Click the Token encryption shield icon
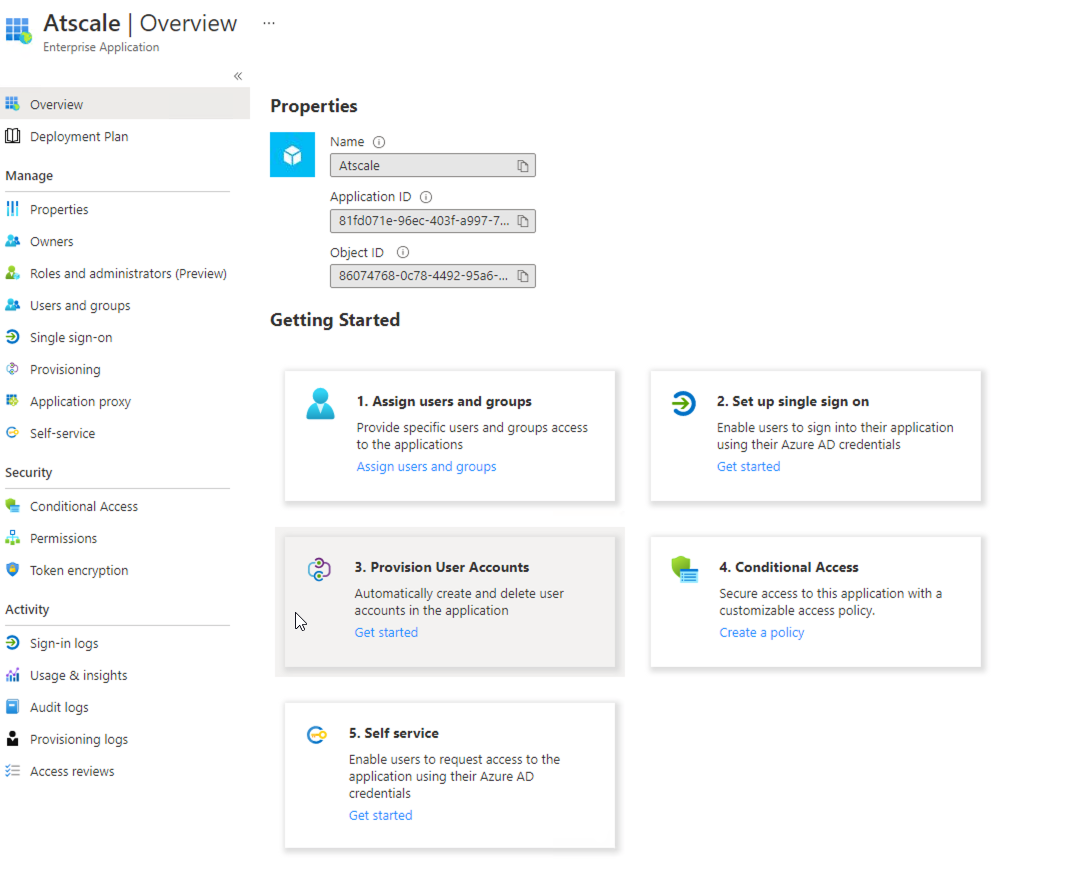Viewport: 1084px width, 887px height. [x=12, y=570]
